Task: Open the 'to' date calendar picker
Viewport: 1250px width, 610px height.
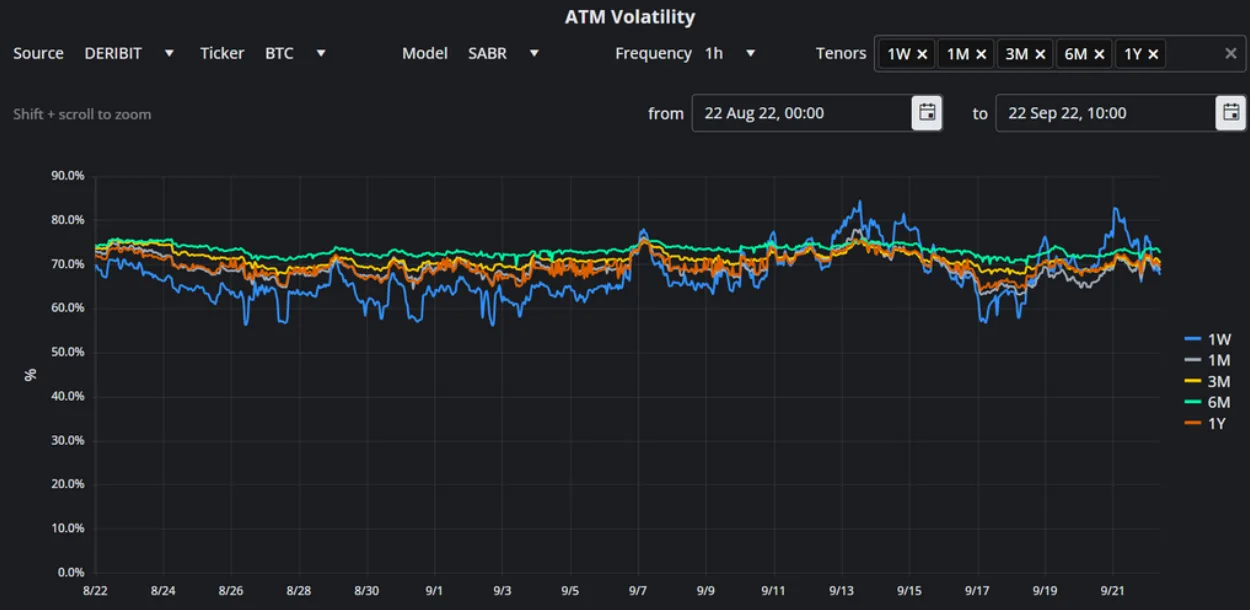Action: click(1231, 113)
